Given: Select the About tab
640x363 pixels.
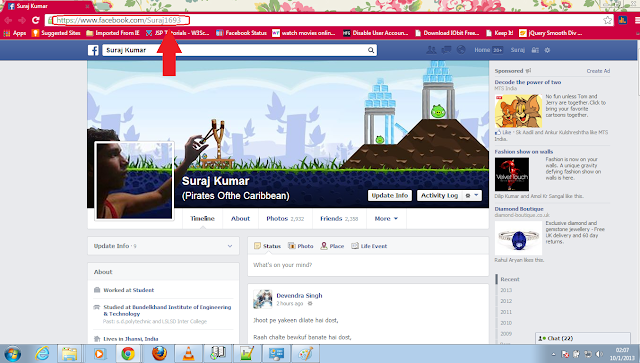Looking at the screenshot, I should tap(240, 218).
